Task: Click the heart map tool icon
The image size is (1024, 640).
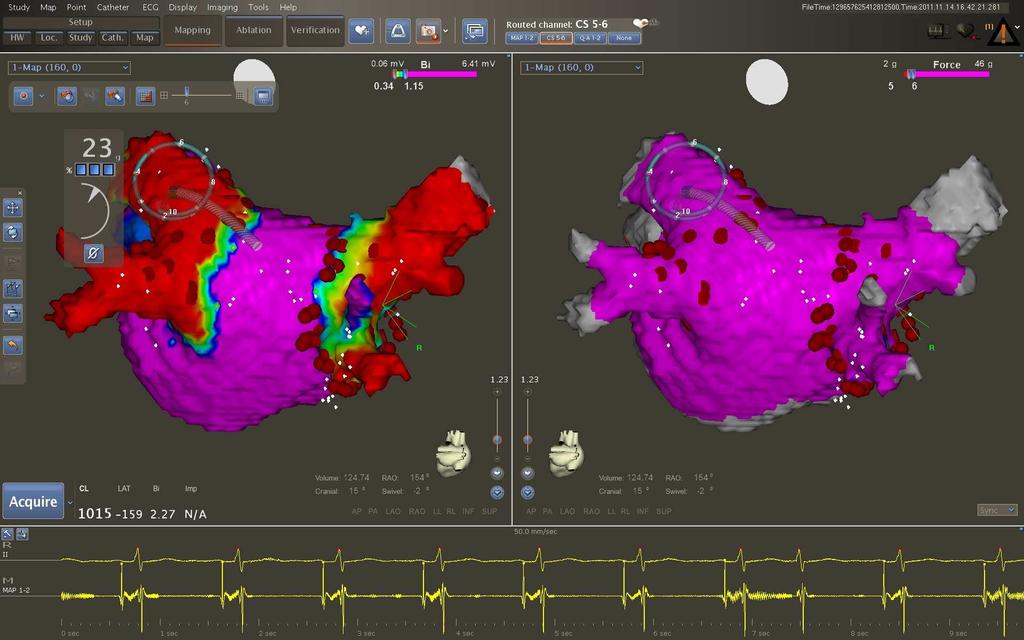Action: (x=67, y=96)
